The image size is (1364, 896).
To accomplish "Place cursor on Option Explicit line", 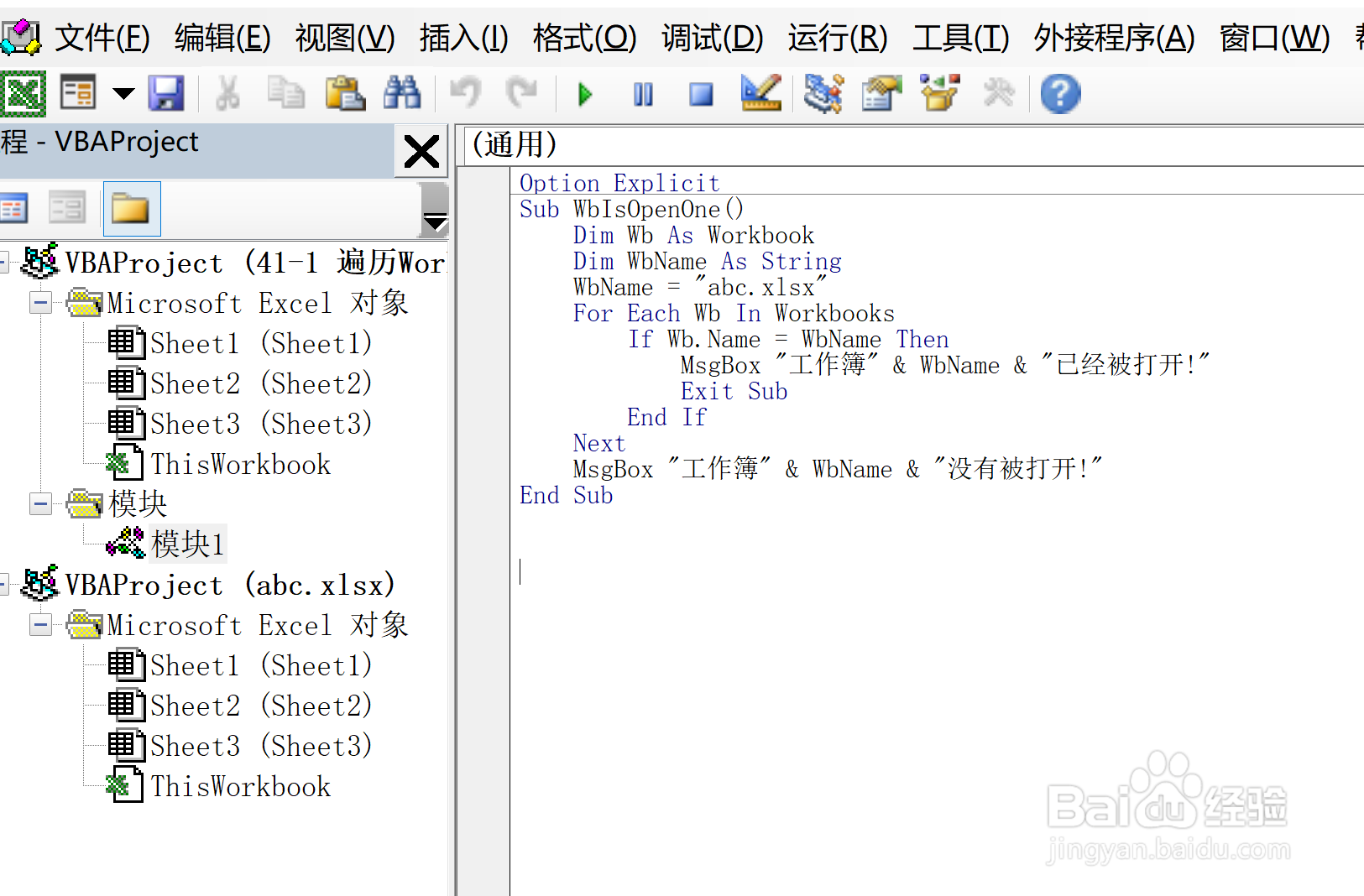I will click(x=619, y=183).
